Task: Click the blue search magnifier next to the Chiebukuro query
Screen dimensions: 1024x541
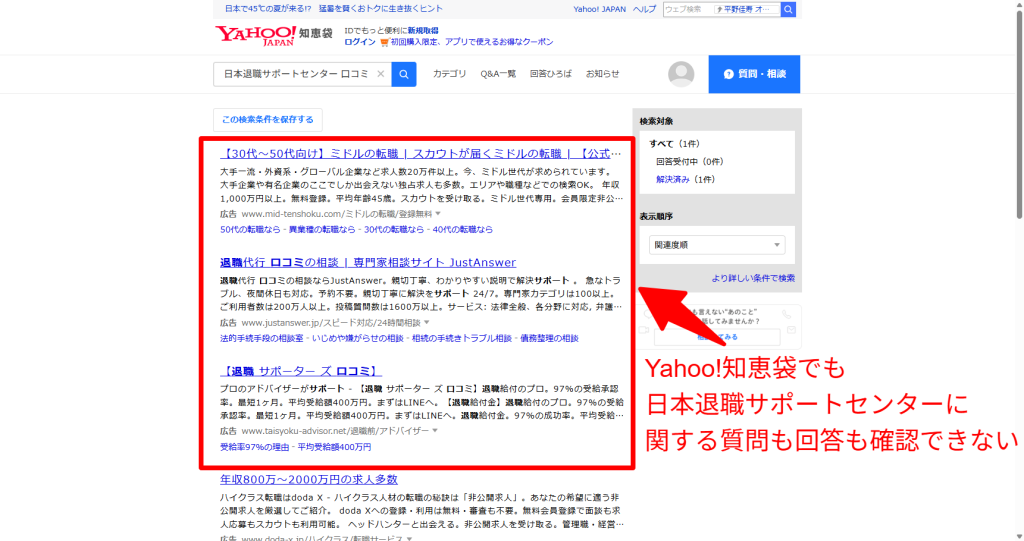Action: coord(404,74)
